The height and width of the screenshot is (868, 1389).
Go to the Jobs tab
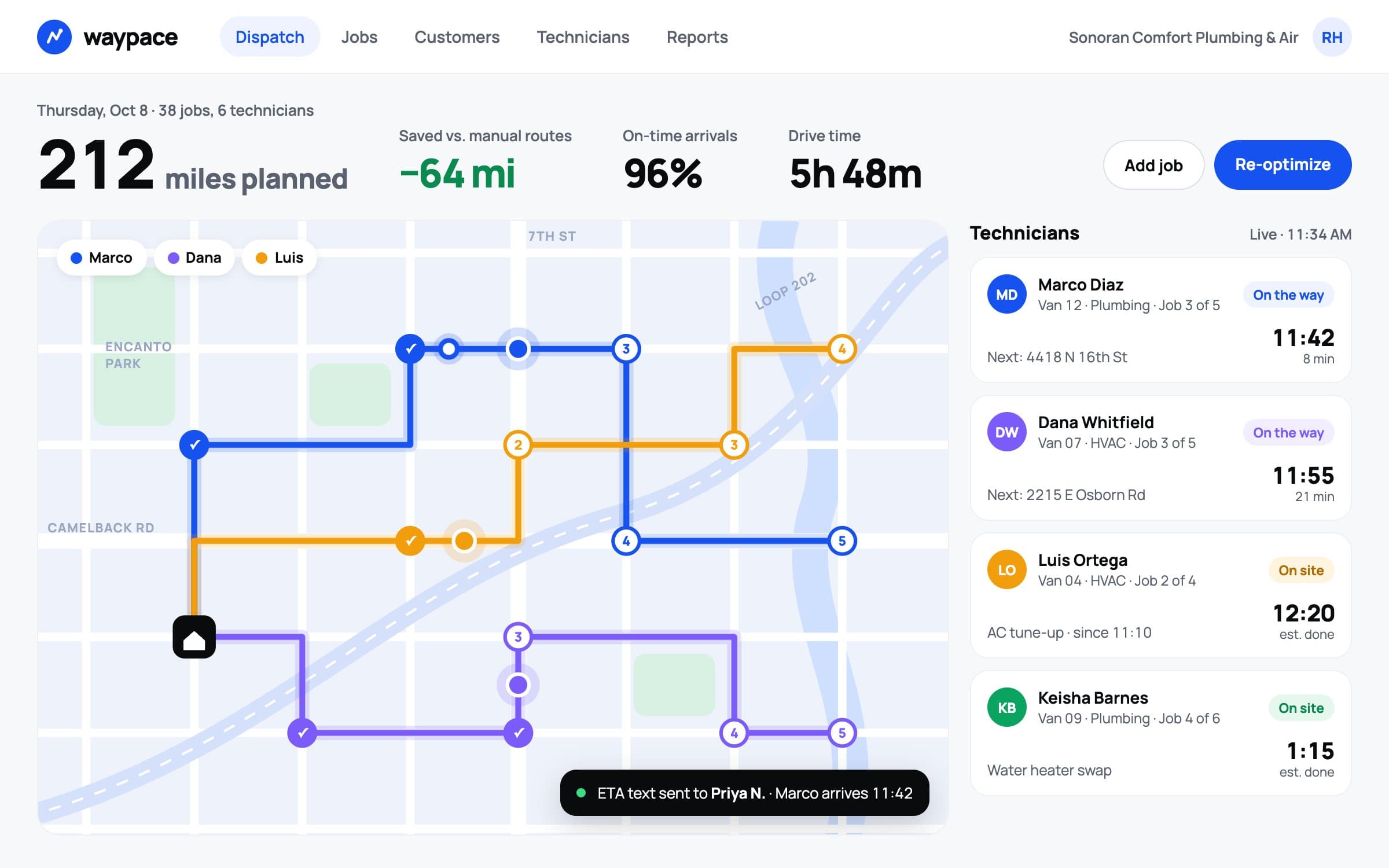pos(359,37)
